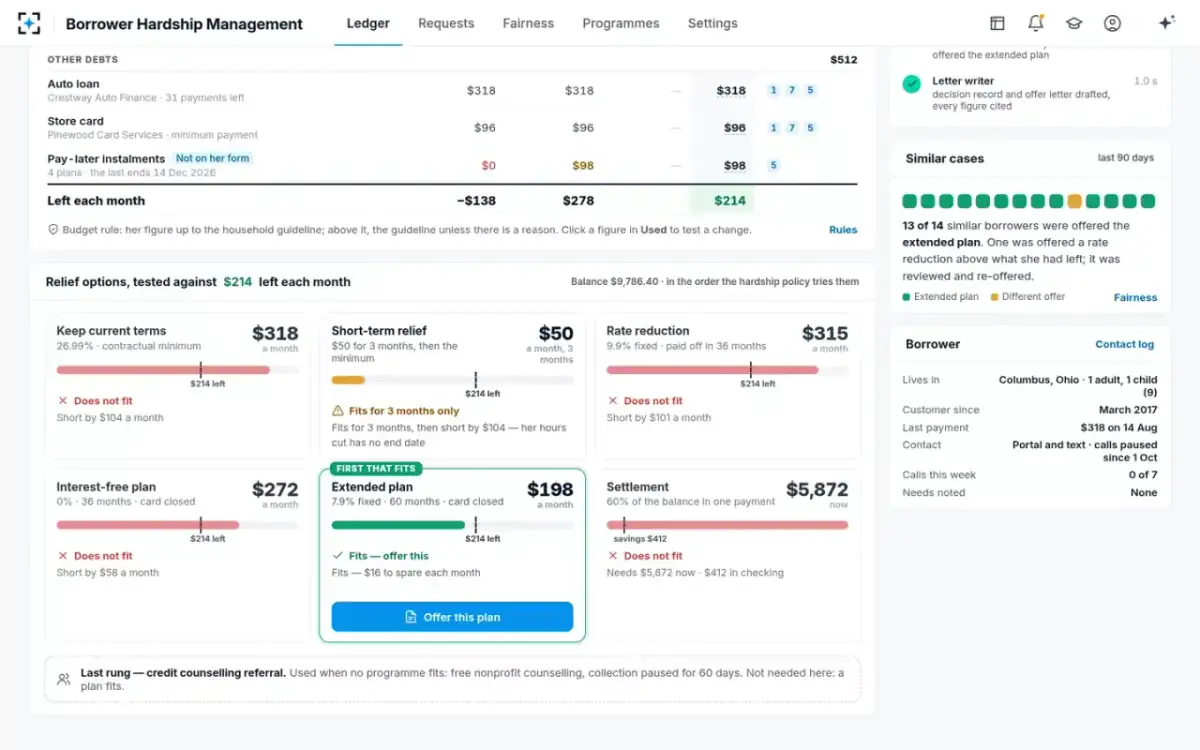
Task: Click the $5,872 Settlement amount
Action: pyautogui.click(x=817, y=490)
